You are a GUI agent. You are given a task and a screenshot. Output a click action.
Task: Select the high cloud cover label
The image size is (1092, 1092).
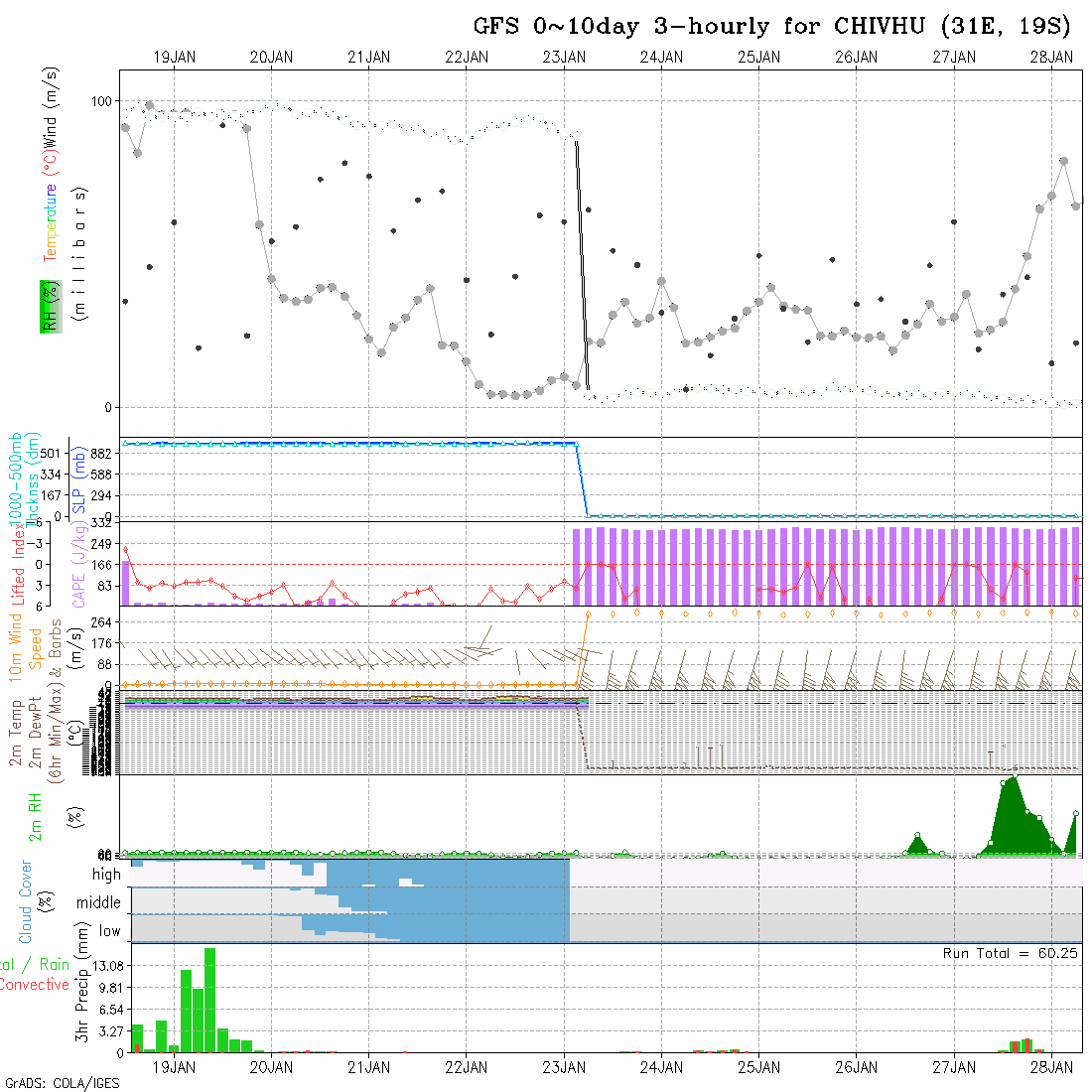click(x=106, y=875)
